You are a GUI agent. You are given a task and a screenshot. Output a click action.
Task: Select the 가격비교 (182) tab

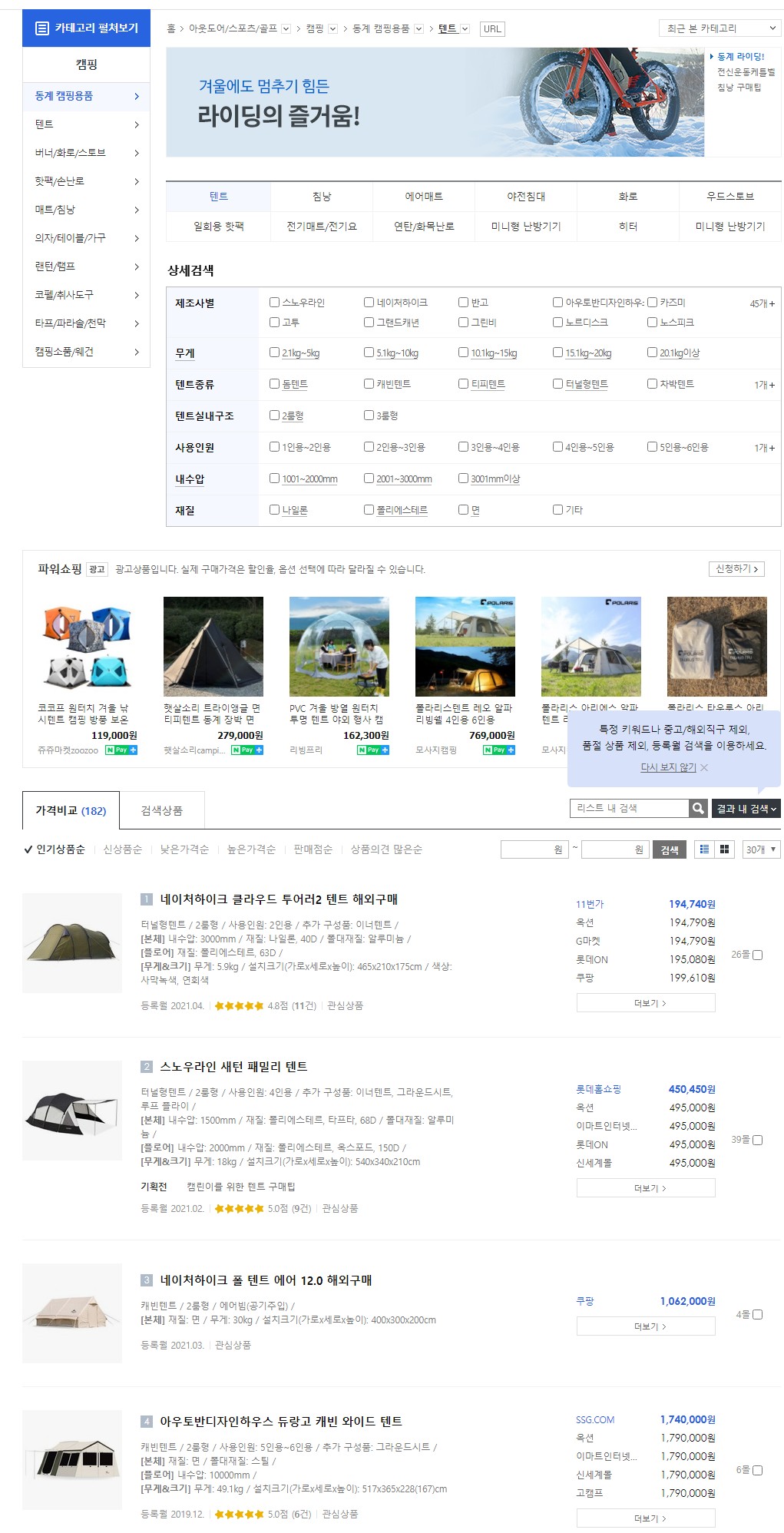point(71,810)
